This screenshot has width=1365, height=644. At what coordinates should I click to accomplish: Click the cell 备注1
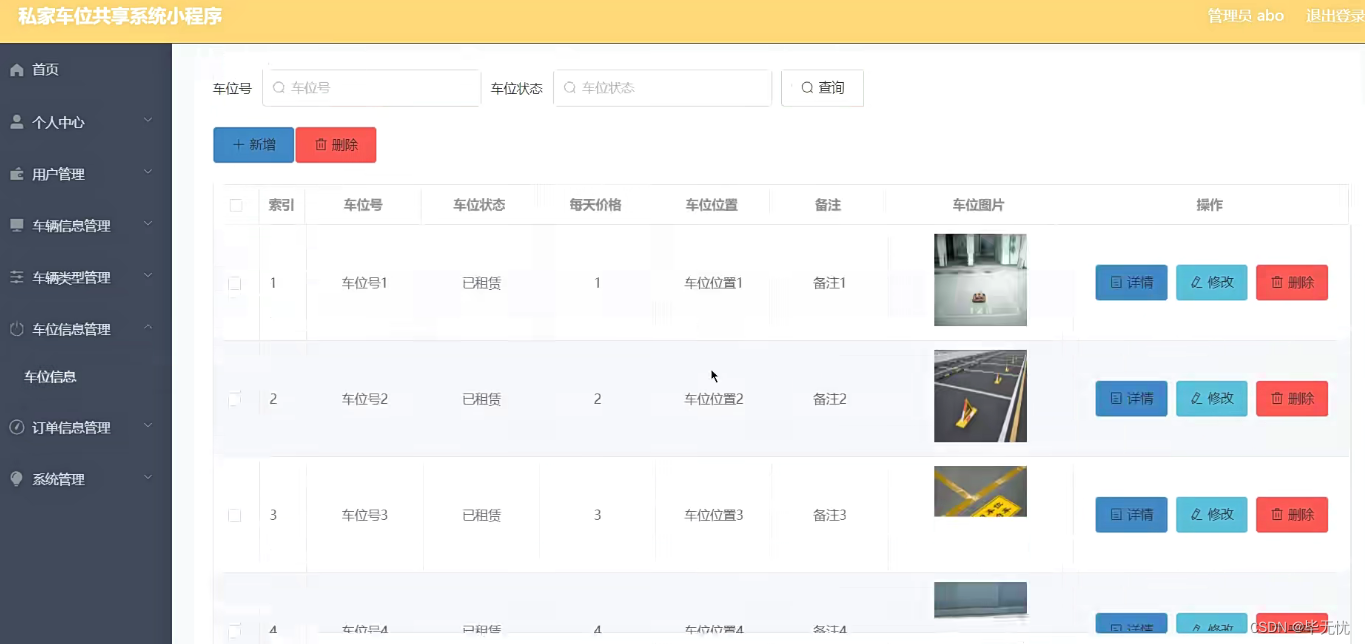[x=830, y=283]
